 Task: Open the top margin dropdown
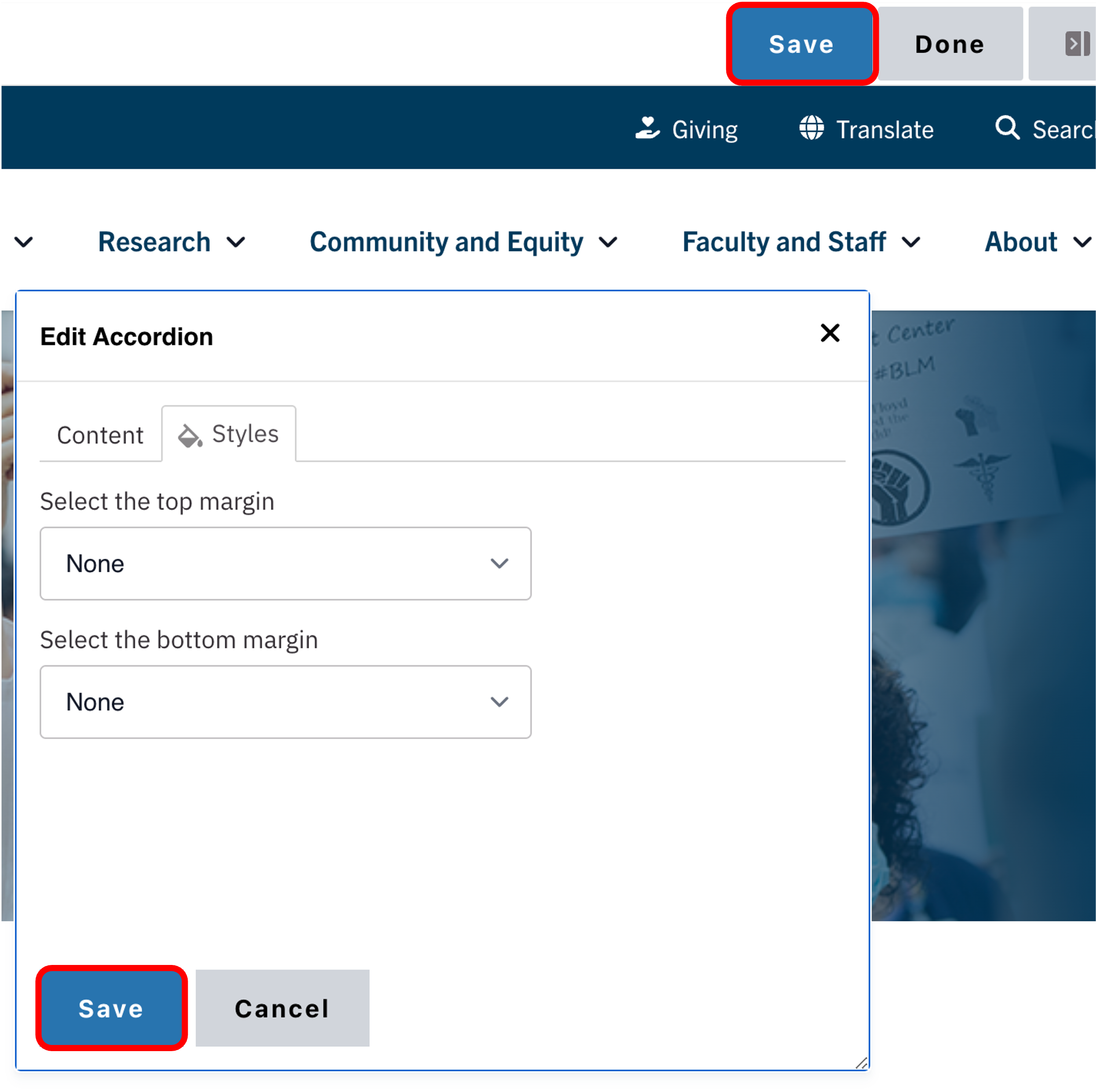[285, 563]
